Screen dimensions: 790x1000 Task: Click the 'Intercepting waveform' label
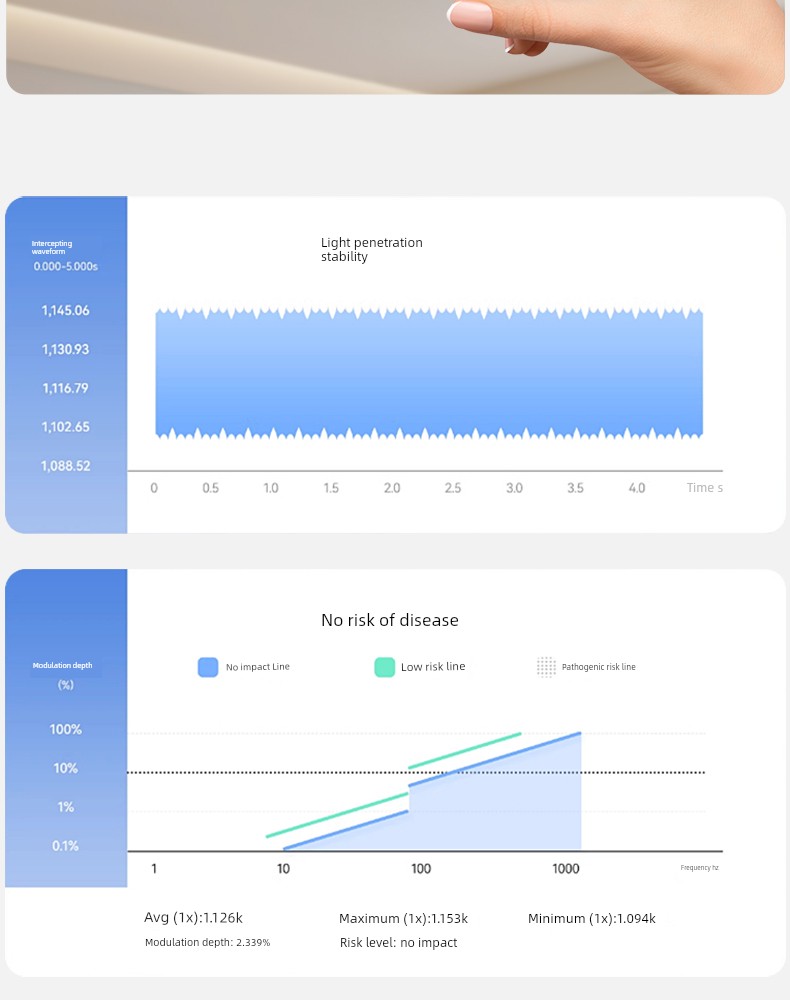click(52, 247)
